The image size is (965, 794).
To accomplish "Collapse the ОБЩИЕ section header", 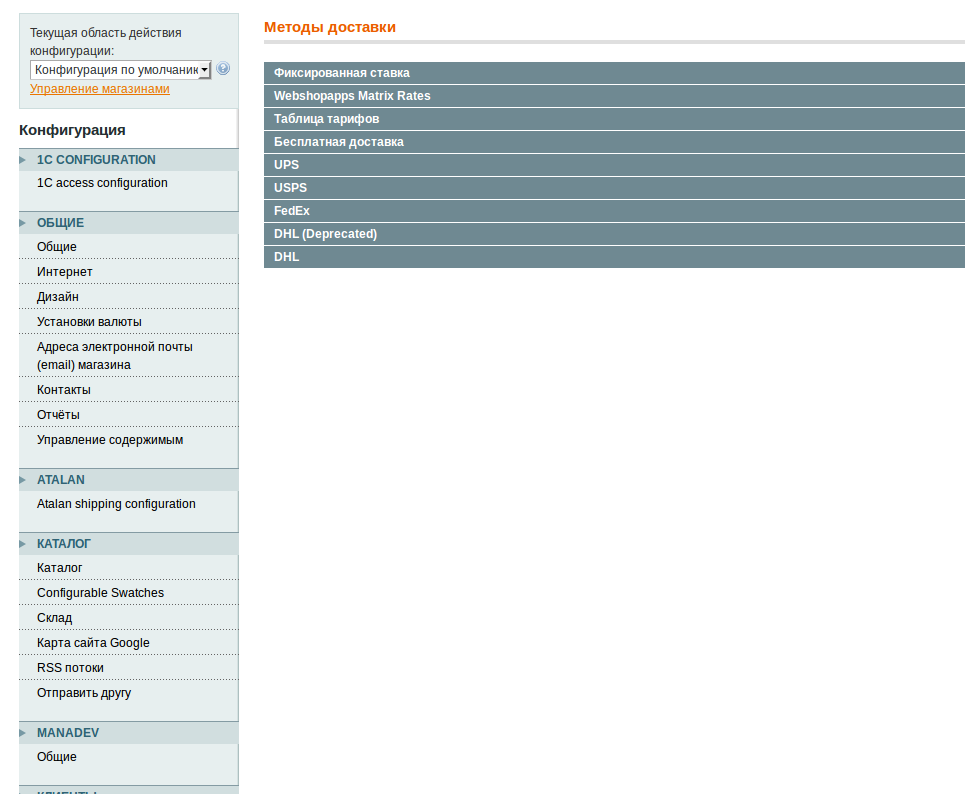I will point(129,223).
